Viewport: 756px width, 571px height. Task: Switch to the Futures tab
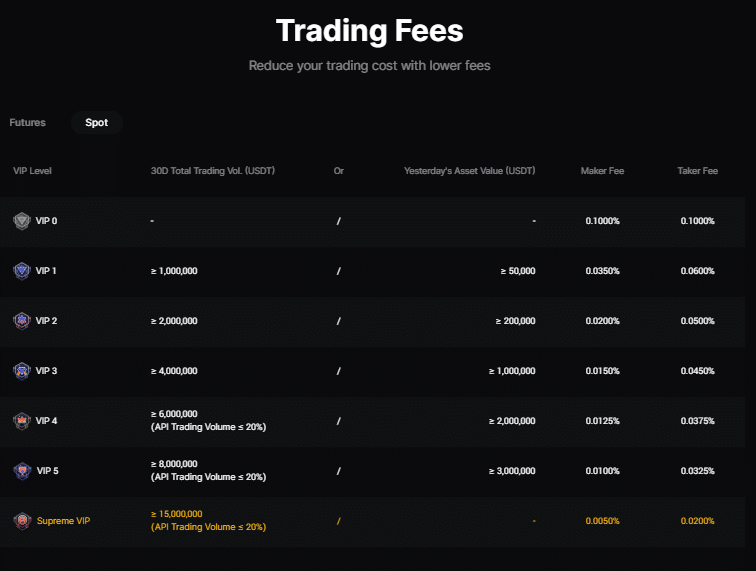(x=28, y=123)
